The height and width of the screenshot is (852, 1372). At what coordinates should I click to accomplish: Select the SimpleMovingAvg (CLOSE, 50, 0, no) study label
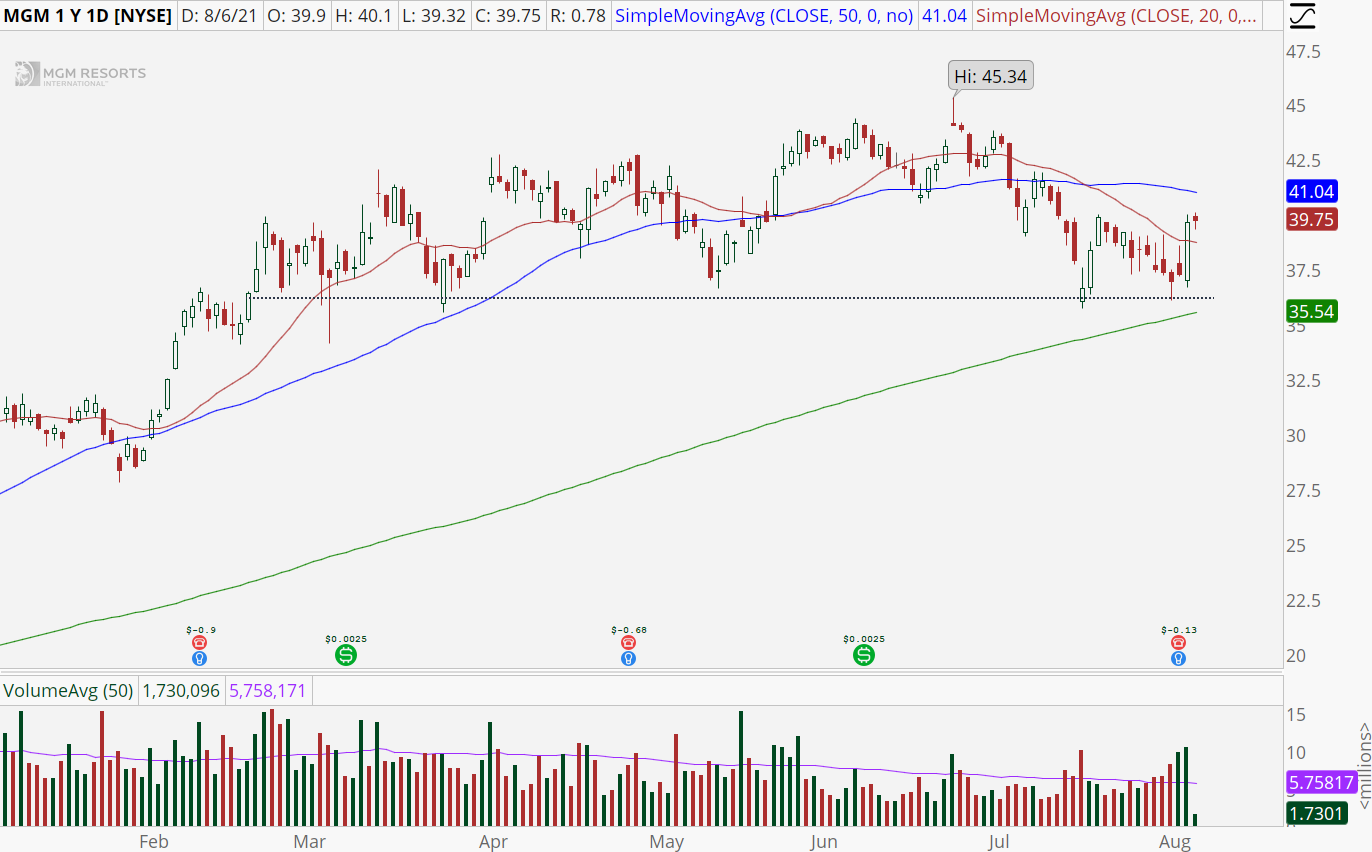(764, 16)
